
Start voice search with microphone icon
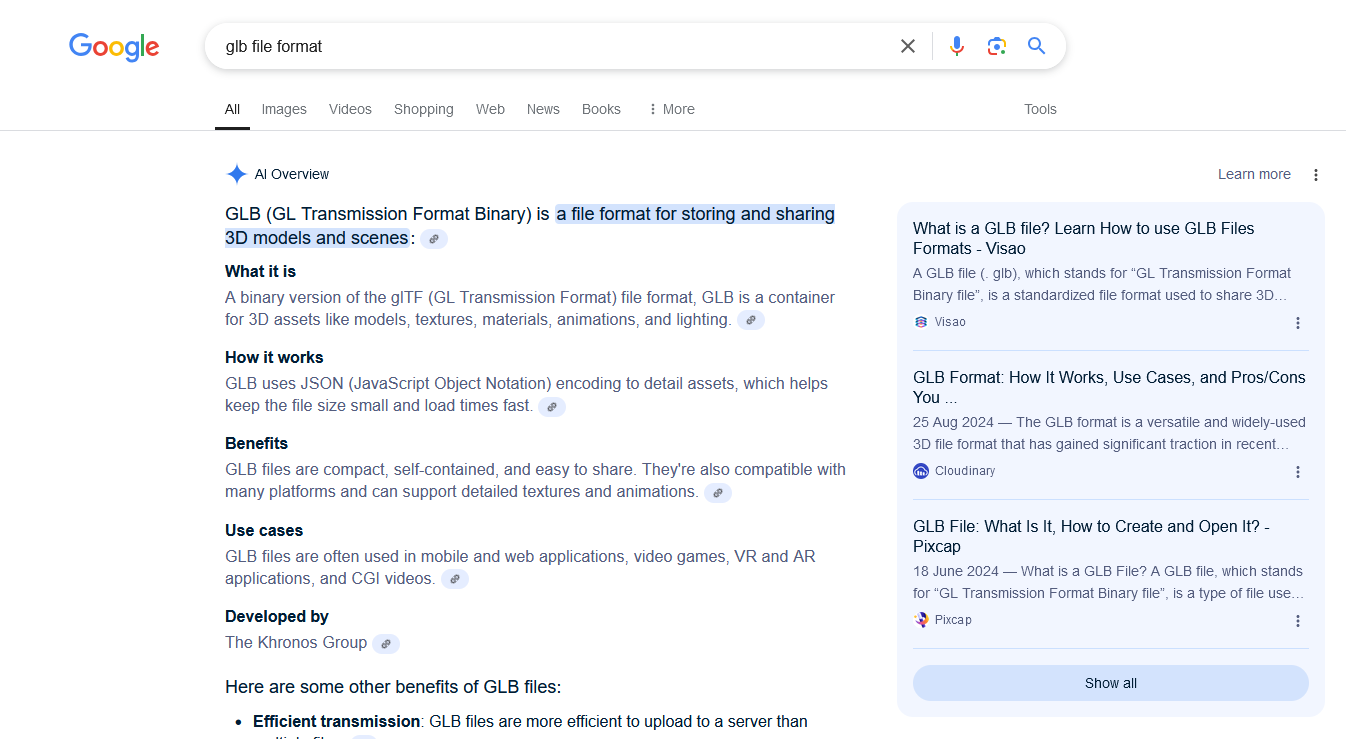click(957, 46)
